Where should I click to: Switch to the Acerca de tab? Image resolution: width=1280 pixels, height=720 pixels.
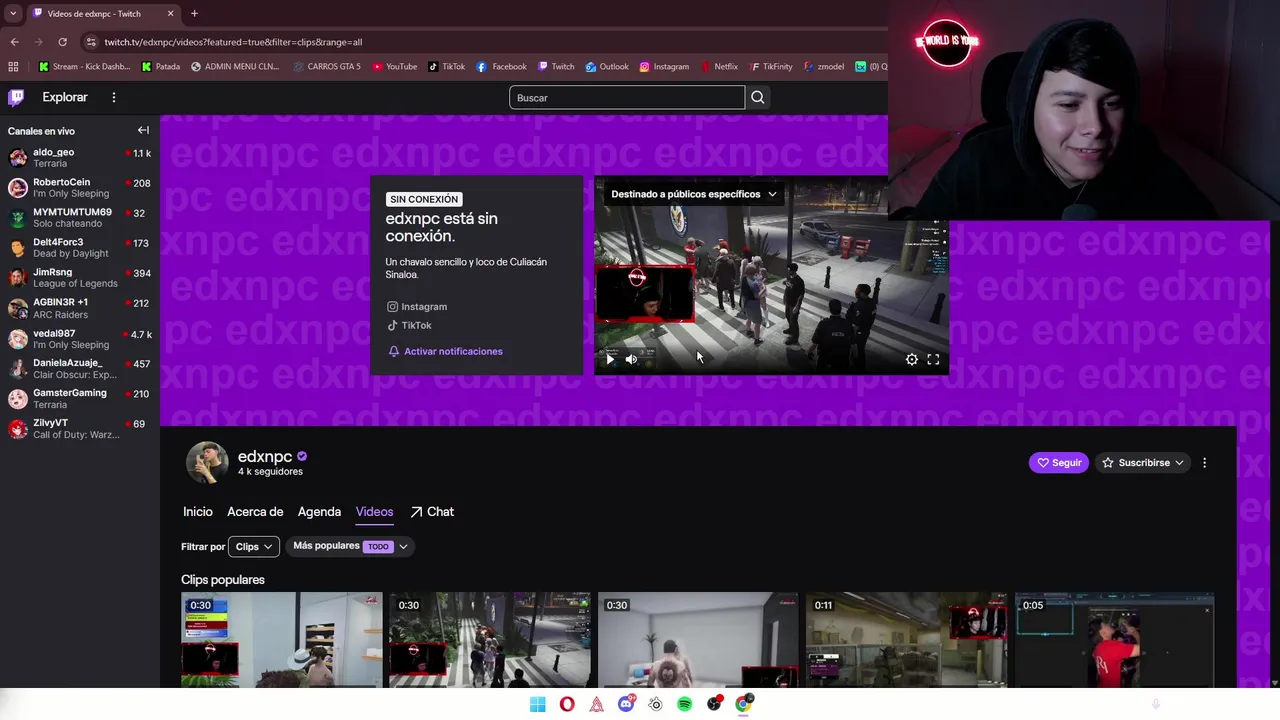(x=255, y=511)
